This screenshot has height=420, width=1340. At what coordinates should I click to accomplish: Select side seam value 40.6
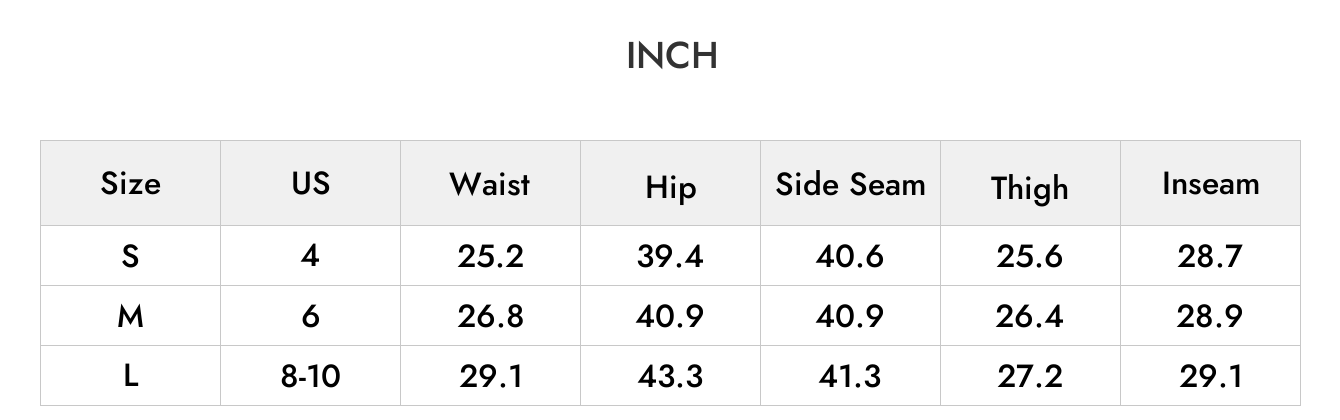[850, 256]
